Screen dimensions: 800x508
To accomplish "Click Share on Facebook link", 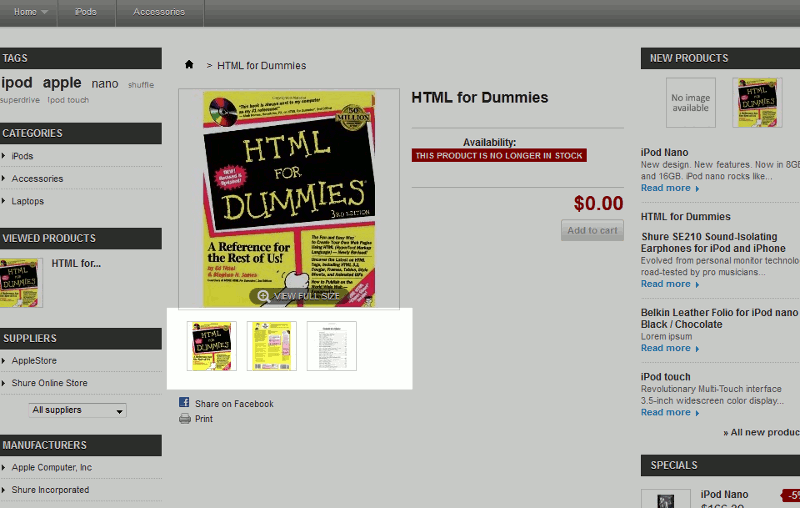I will point(234,403).
